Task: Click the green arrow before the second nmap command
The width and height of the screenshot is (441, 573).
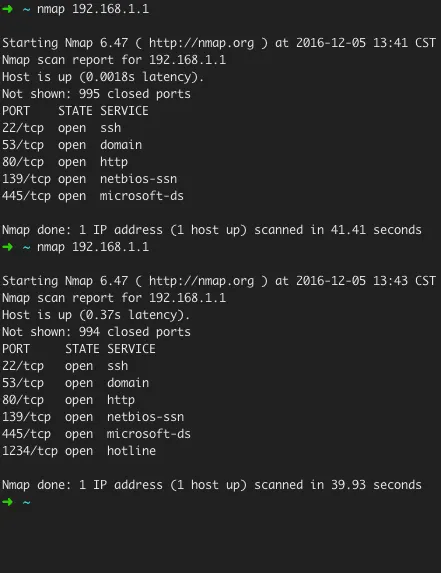Action: click(x=7, y=247)
